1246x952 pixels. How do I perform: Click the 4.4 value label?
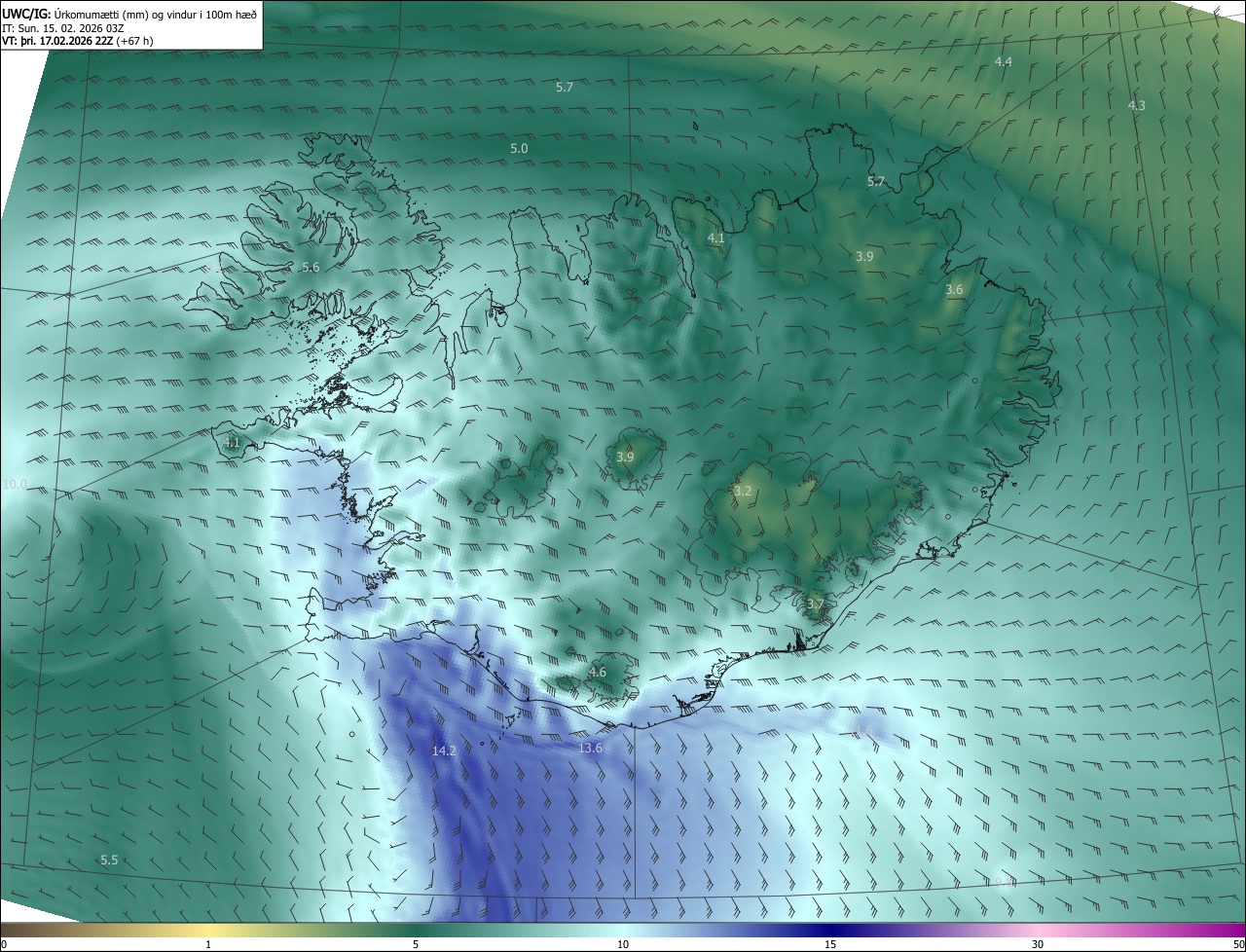point(1003,62)
